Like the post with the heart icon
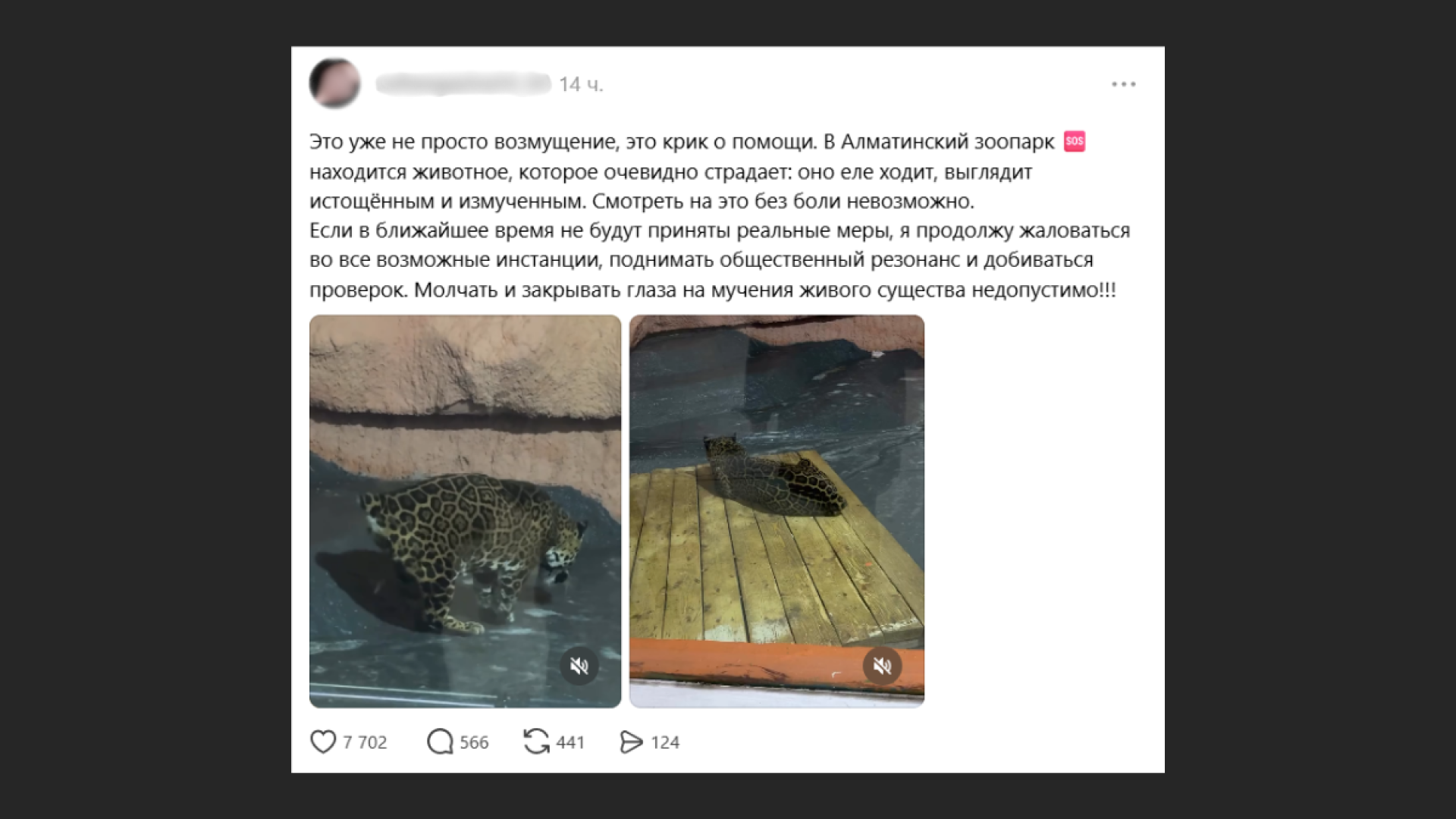The height and width of the screenshot is (819, 1456). 323,742
